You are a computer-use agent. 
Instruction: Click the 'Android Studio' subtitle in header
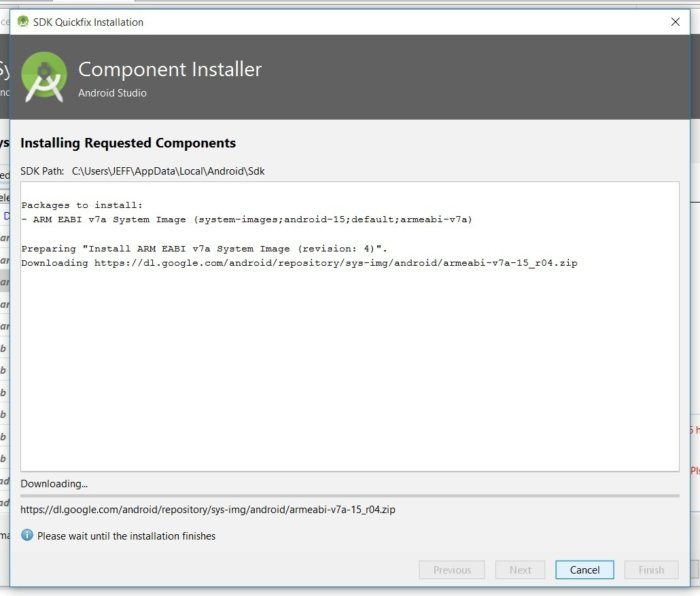coord(112,93)
